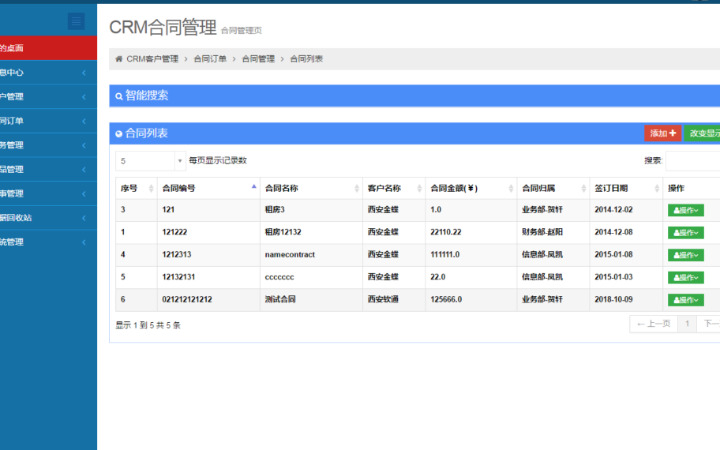Open 合同订单 breadcrumb link
This screenshot has height=450, width=720.
210,59
